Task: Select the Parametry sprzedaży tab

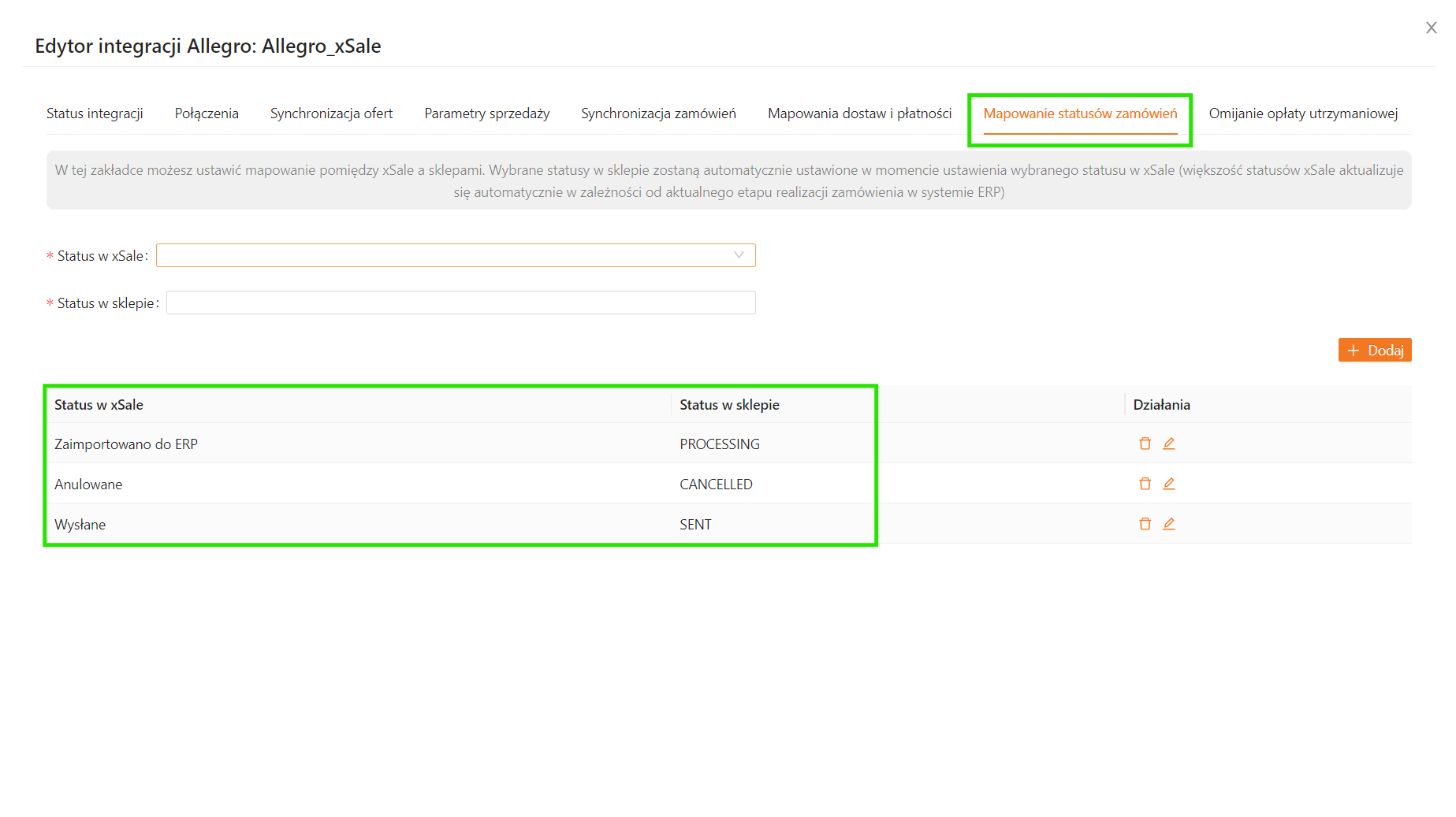Action: pos(486,113)
